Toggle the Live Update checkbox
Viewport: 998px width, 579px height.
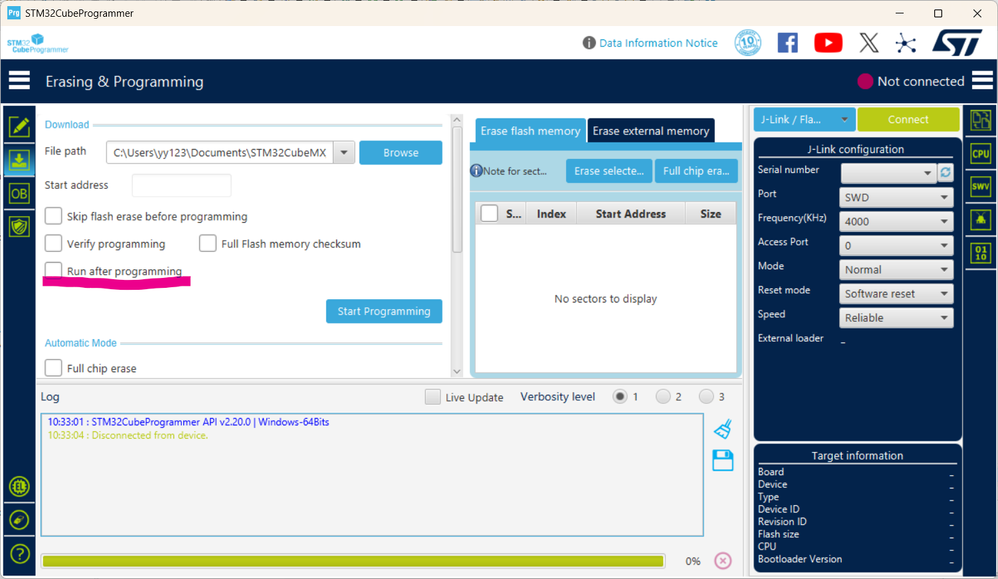pyautogui.click(x=433, y=397)
